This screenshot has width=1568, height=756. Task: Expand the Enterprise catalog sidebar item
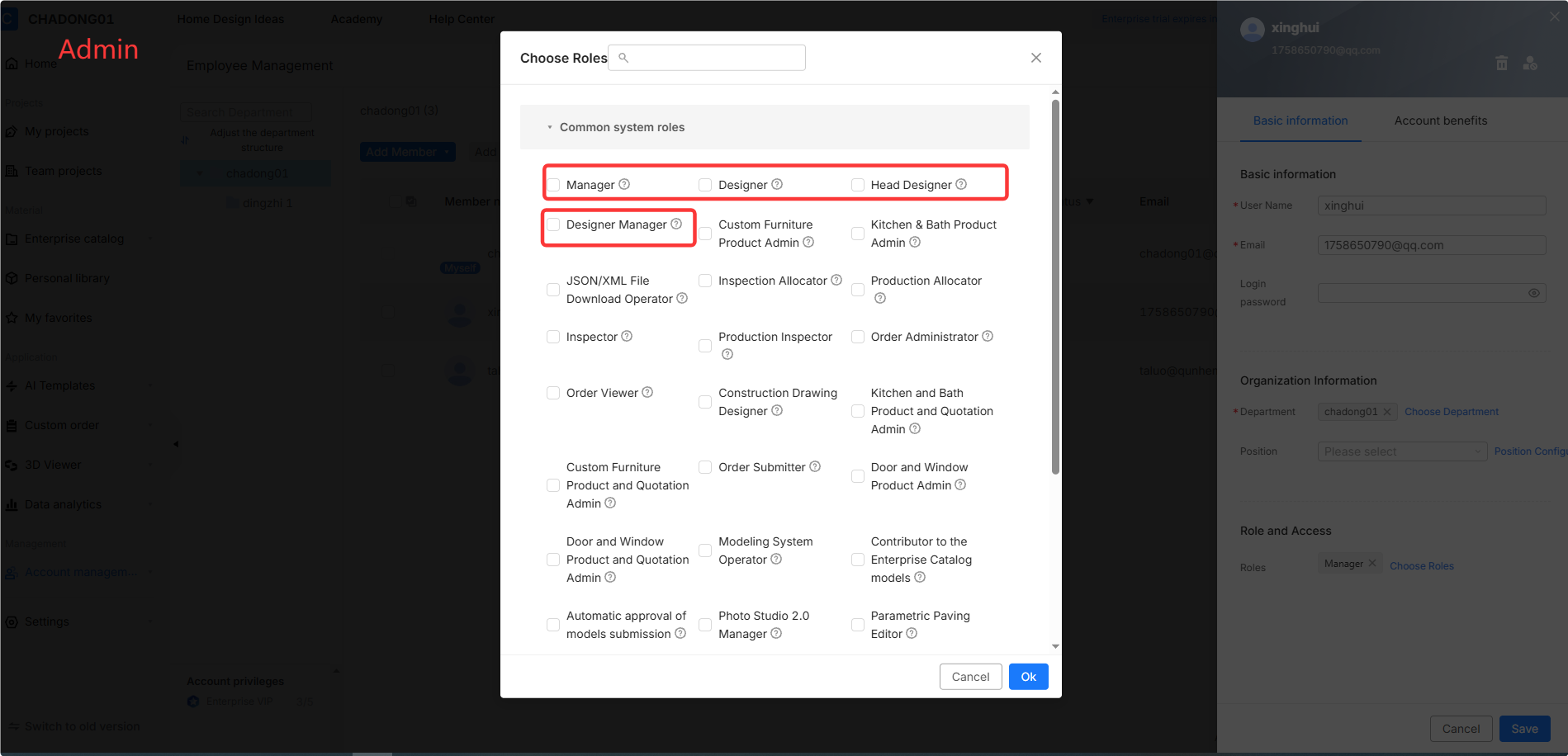150,239
